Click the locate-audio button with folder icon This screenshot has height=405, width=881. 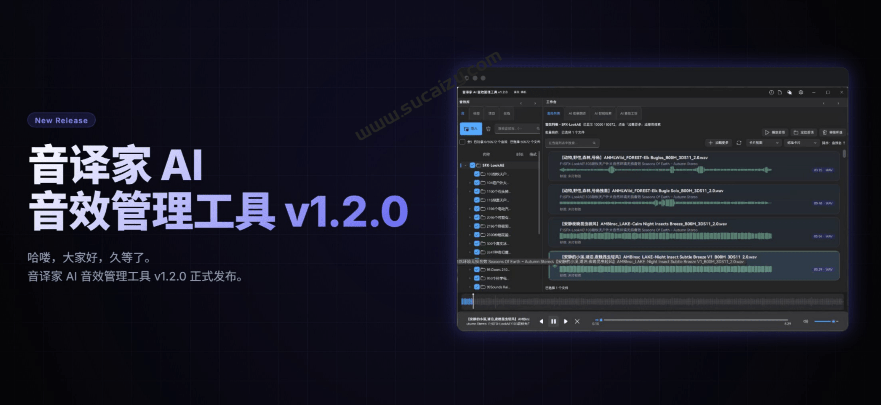click(x=803, y=133)
